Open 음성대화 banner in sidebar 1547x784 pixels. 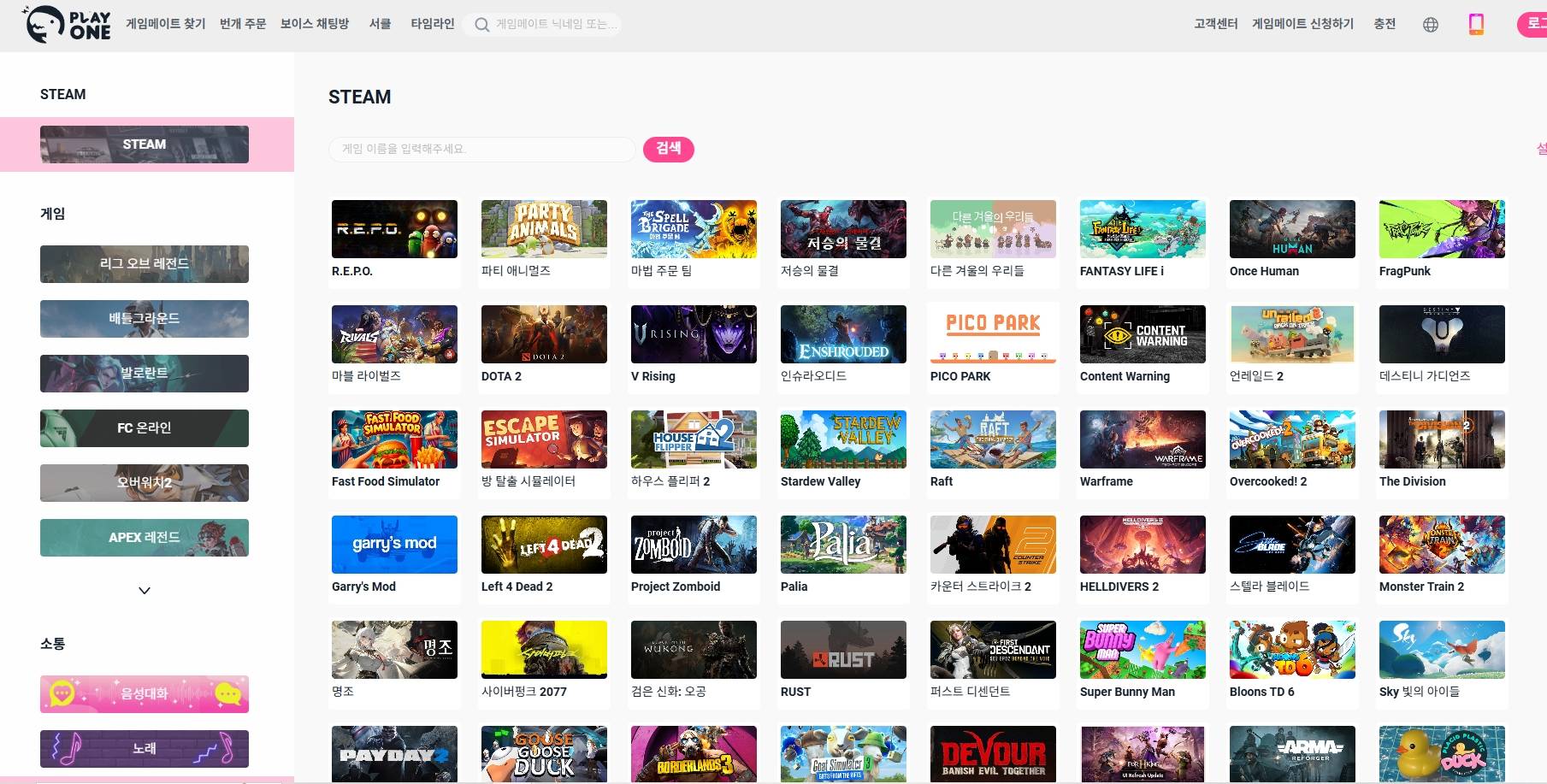145,694
